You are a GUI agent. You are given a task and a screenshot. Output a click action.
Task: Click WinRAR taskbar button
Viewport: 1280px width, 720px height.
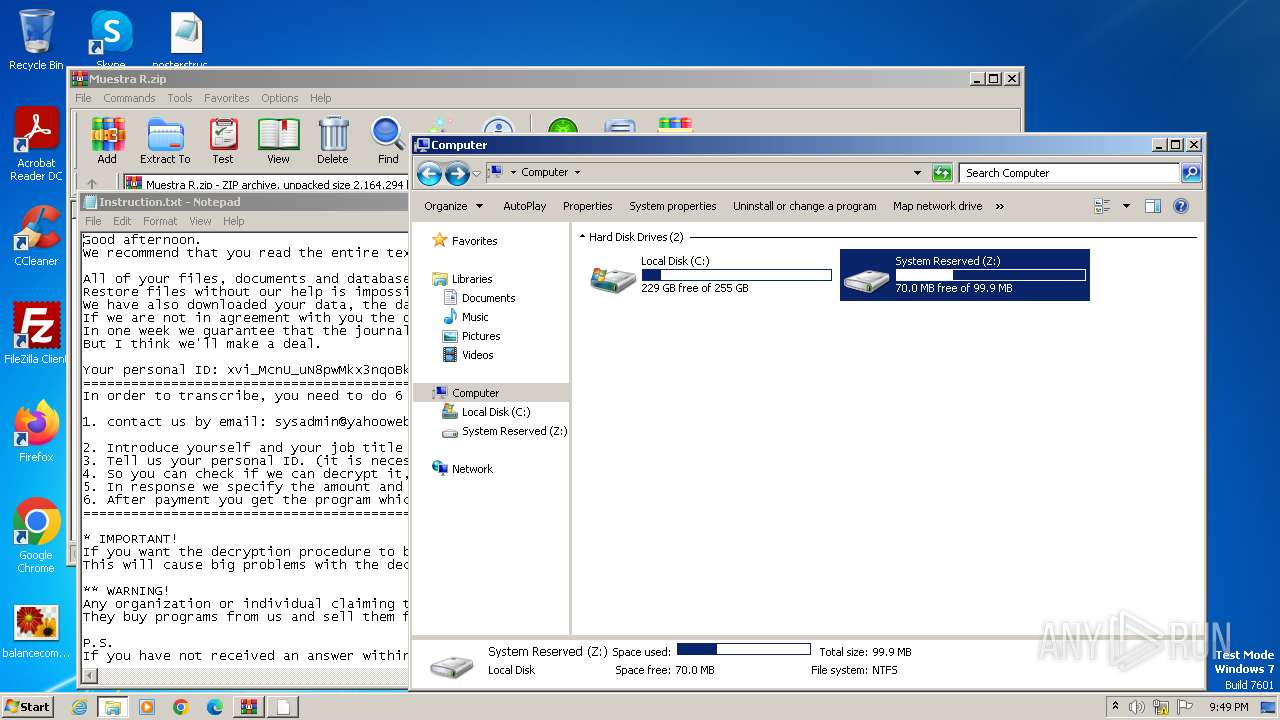[x=248, y=707]
